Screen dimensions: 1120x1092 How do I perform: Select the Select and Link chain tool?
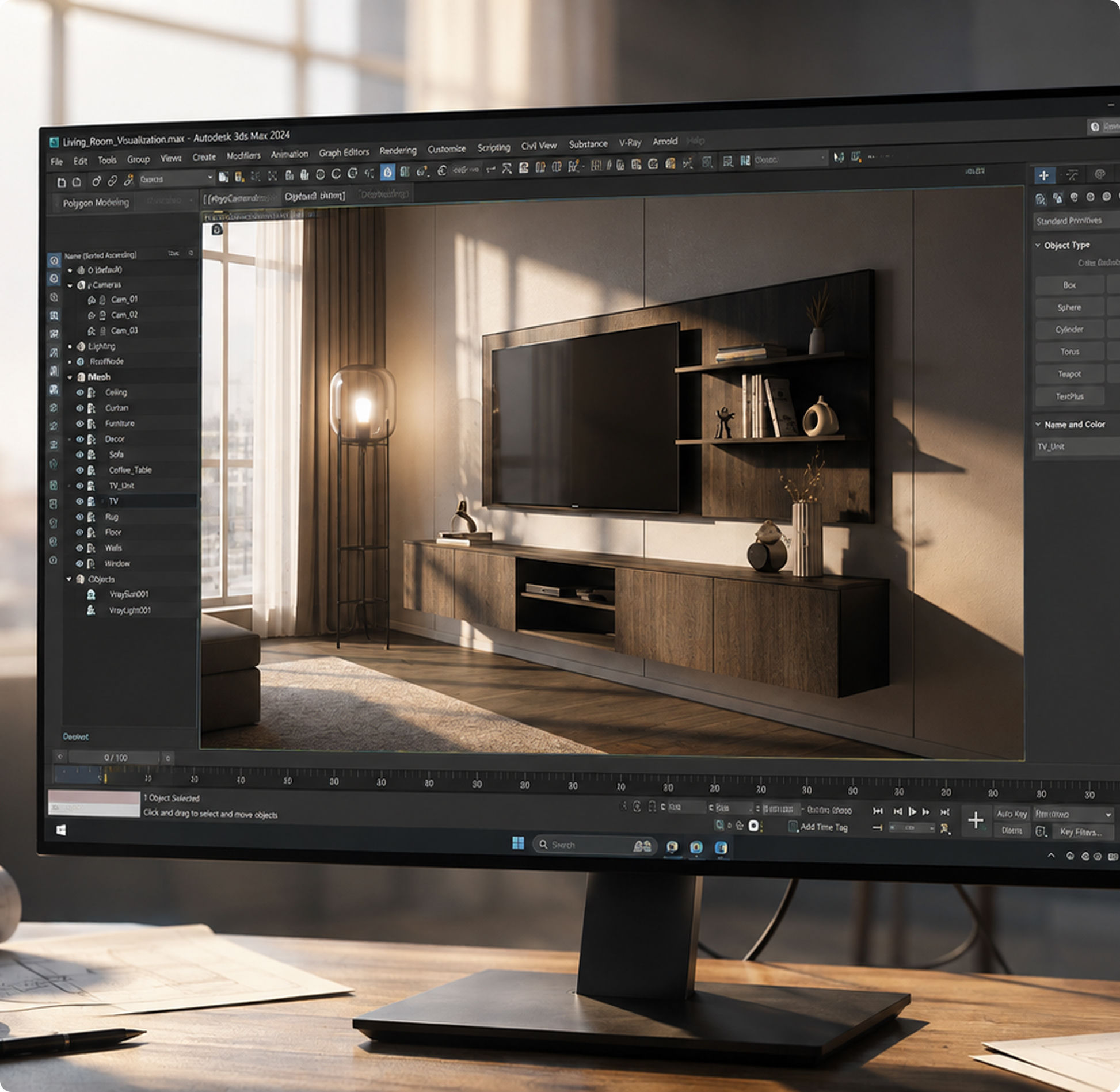pyautogui.click(x=96, y=181)
